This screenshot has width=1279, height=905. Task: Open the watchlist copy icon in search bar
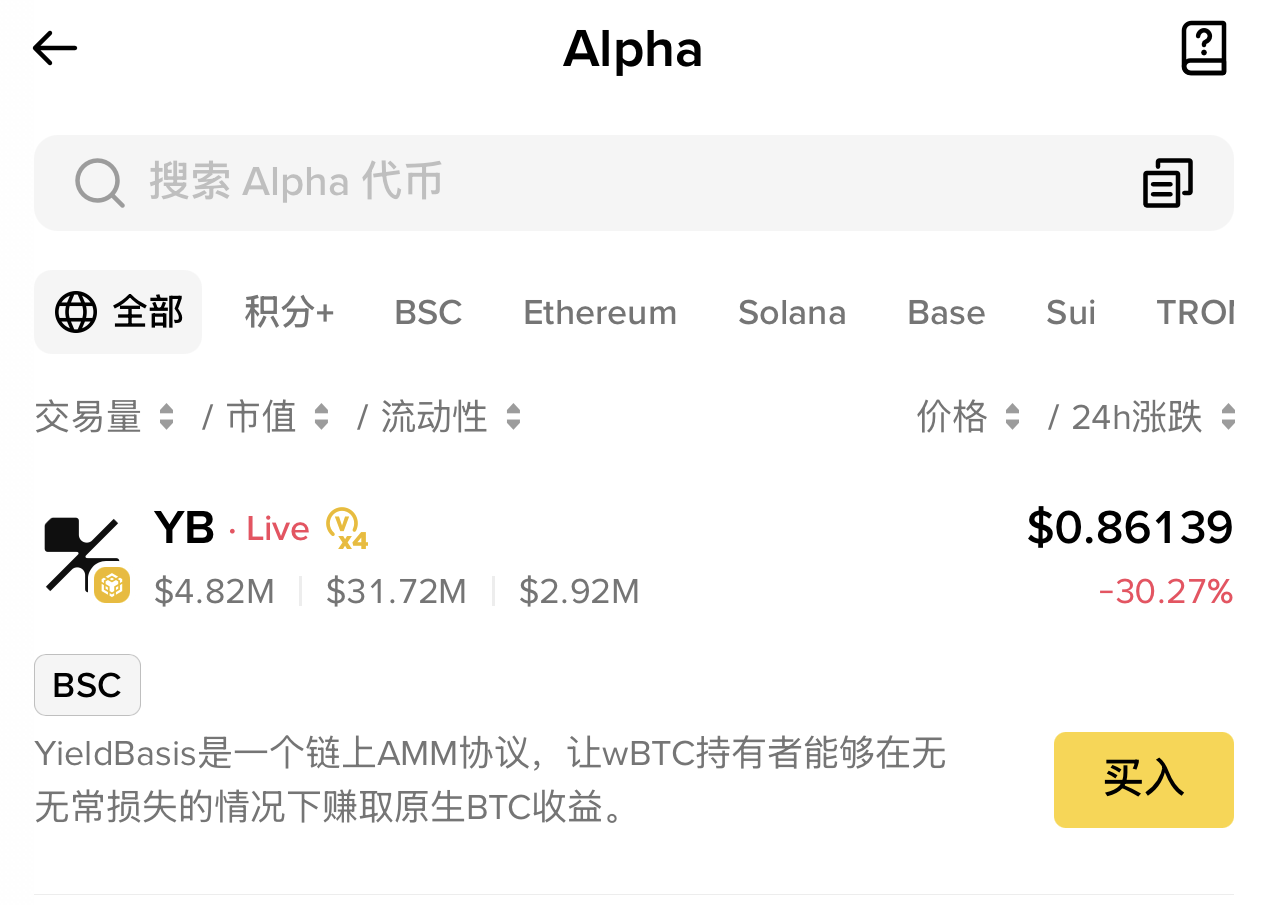[x=1167, y=183]
